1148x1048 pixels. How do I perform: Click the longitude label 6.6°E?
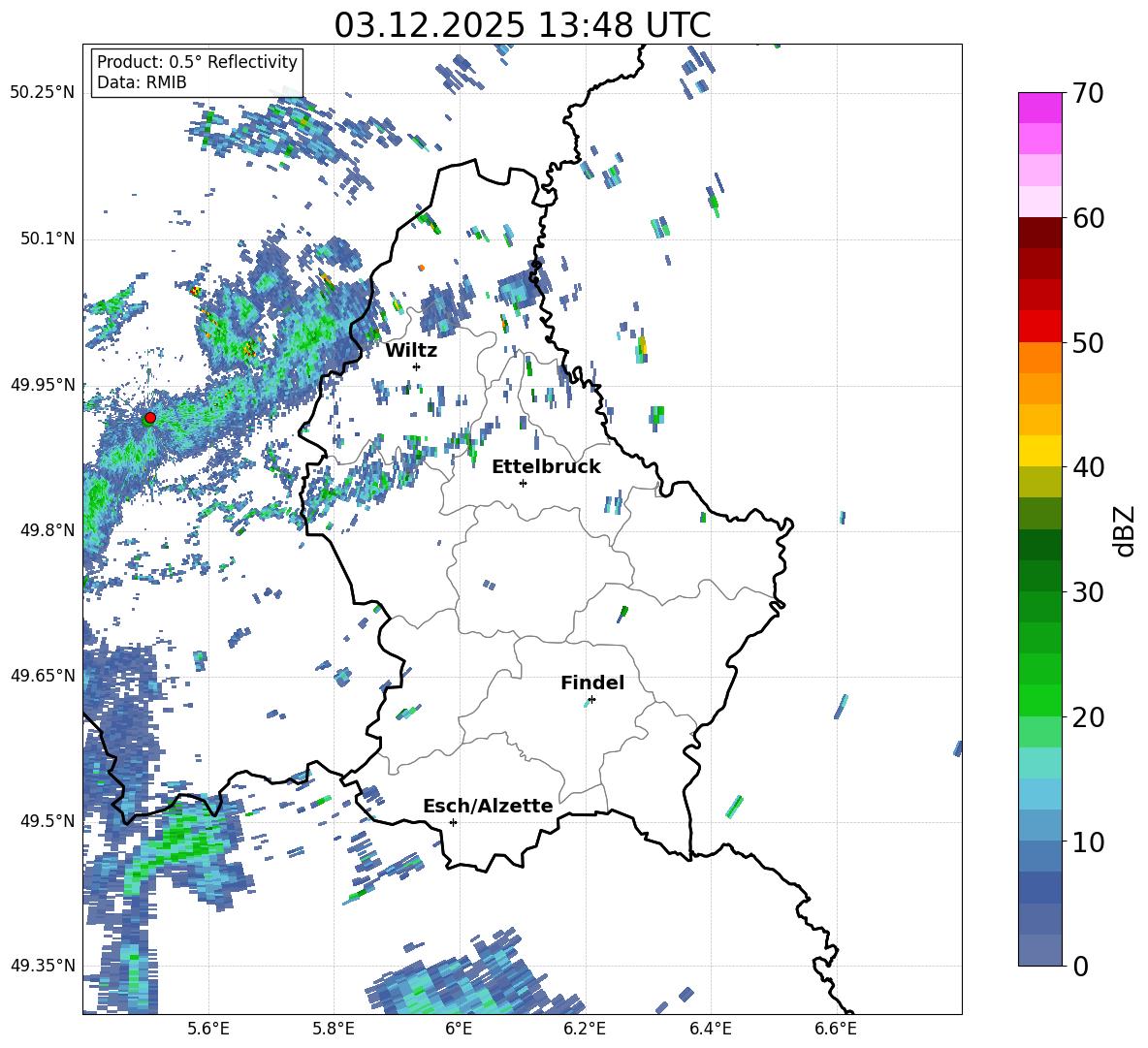[x=836, y=1029]
